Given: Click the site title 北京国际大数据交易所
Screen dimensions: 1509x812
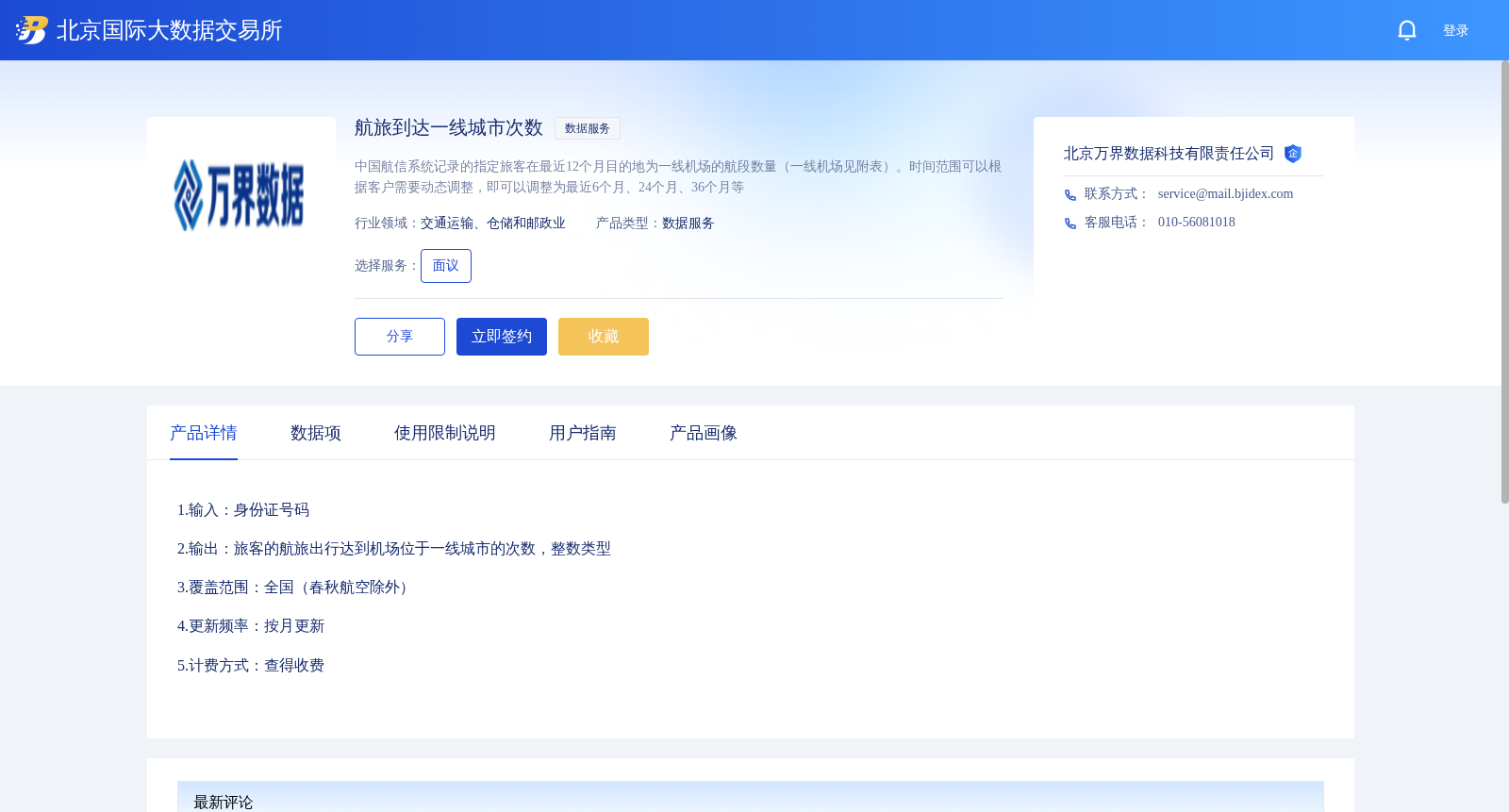Looking at the screenshot, I should (x=170, y=30).
